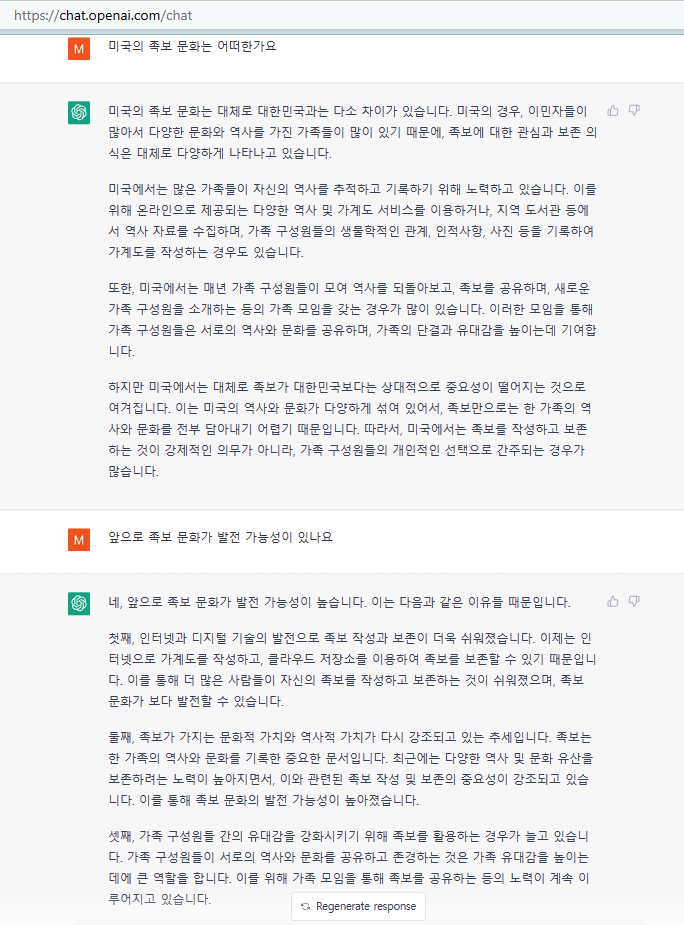Click the paragraph starting with 미국에서는 많은 가족들이

pyautogui.click(x=352, y=221)
